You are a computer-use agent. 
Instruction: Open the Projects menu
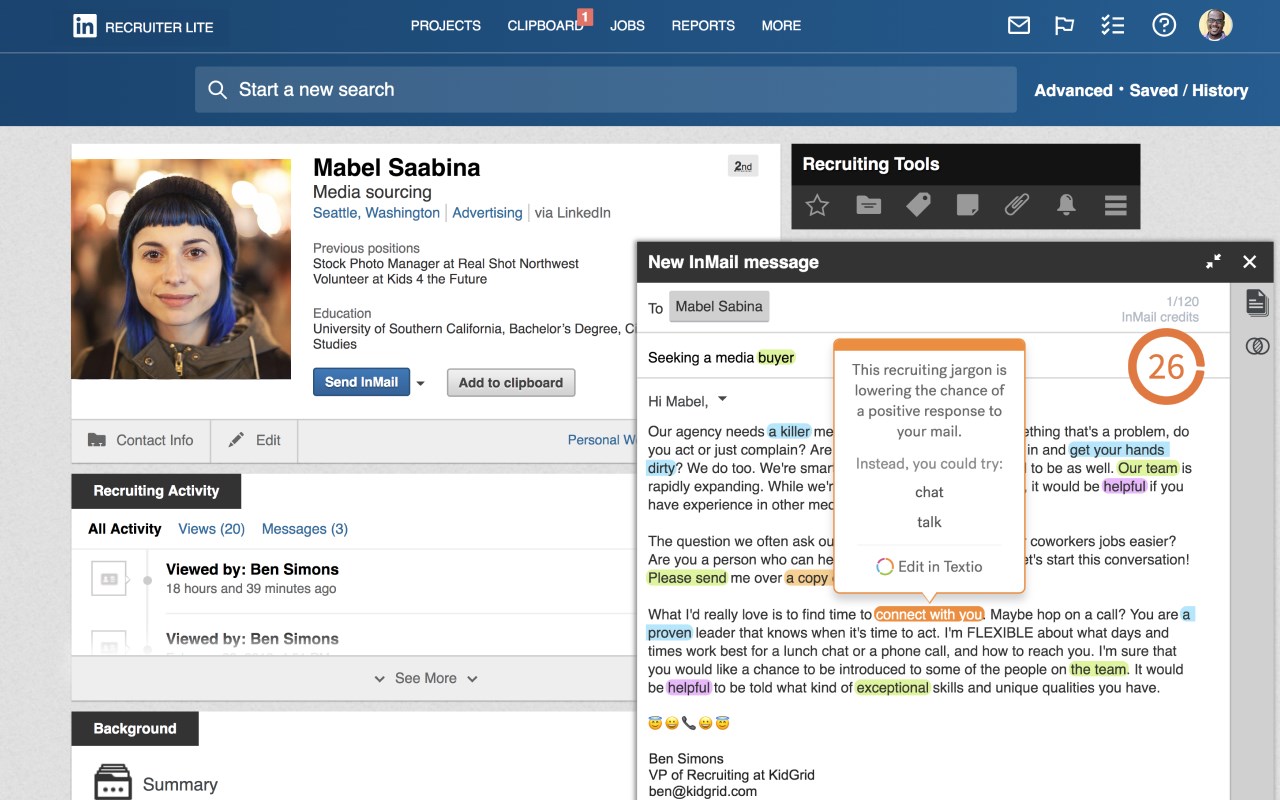(445, 26)
